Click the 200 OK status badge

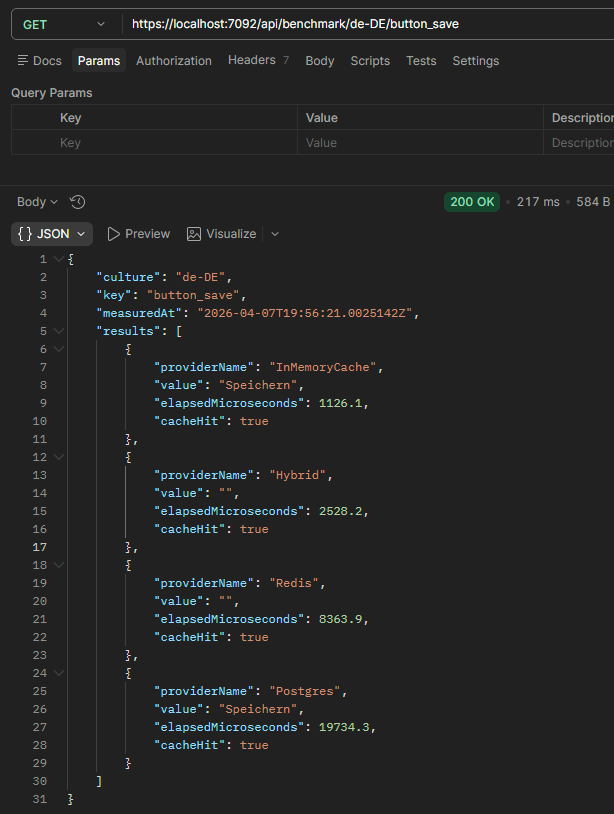click(473, 202)
